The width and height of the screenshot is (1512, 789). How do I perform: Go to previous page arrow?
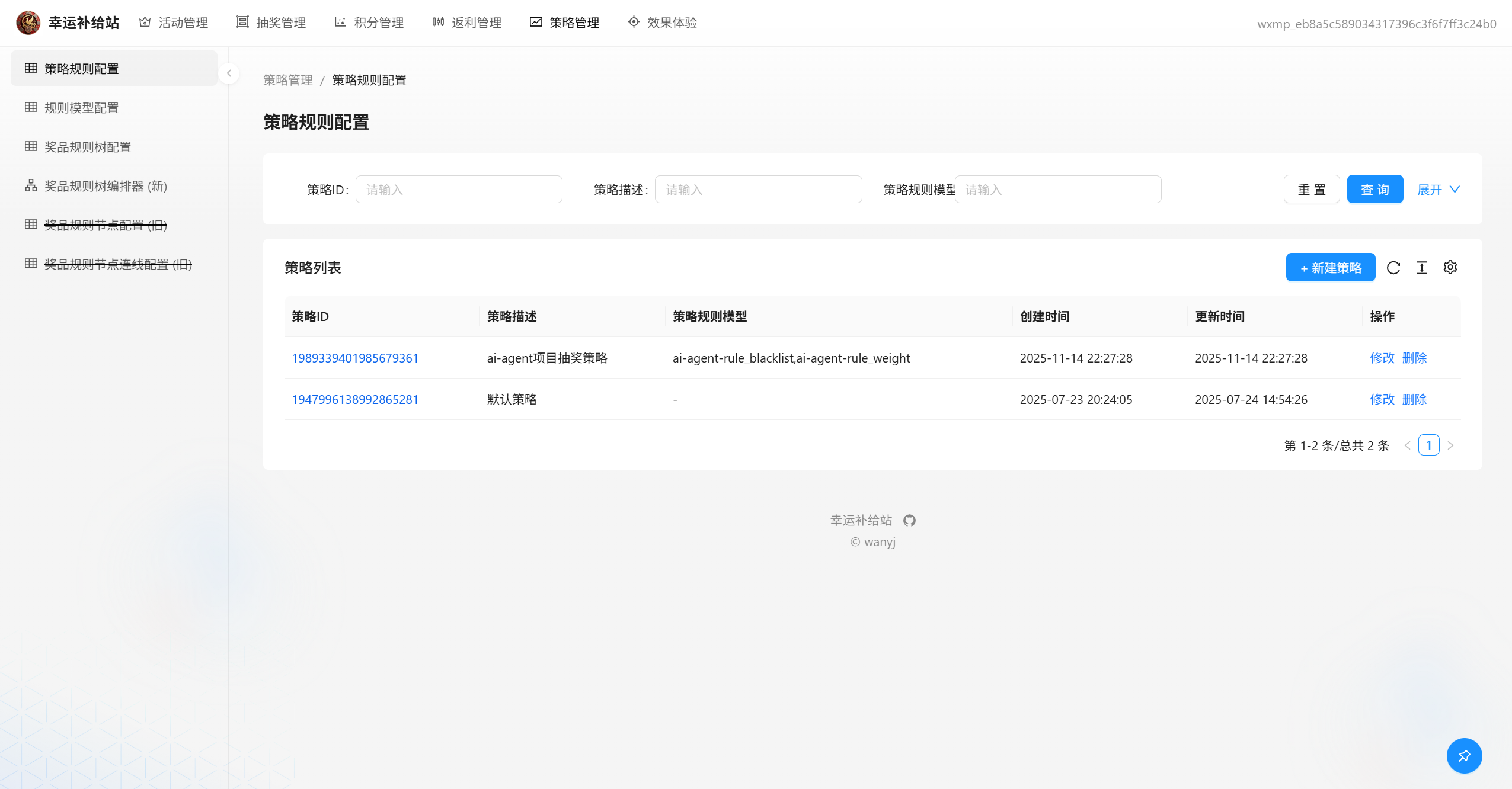[x=1407, y=445]
